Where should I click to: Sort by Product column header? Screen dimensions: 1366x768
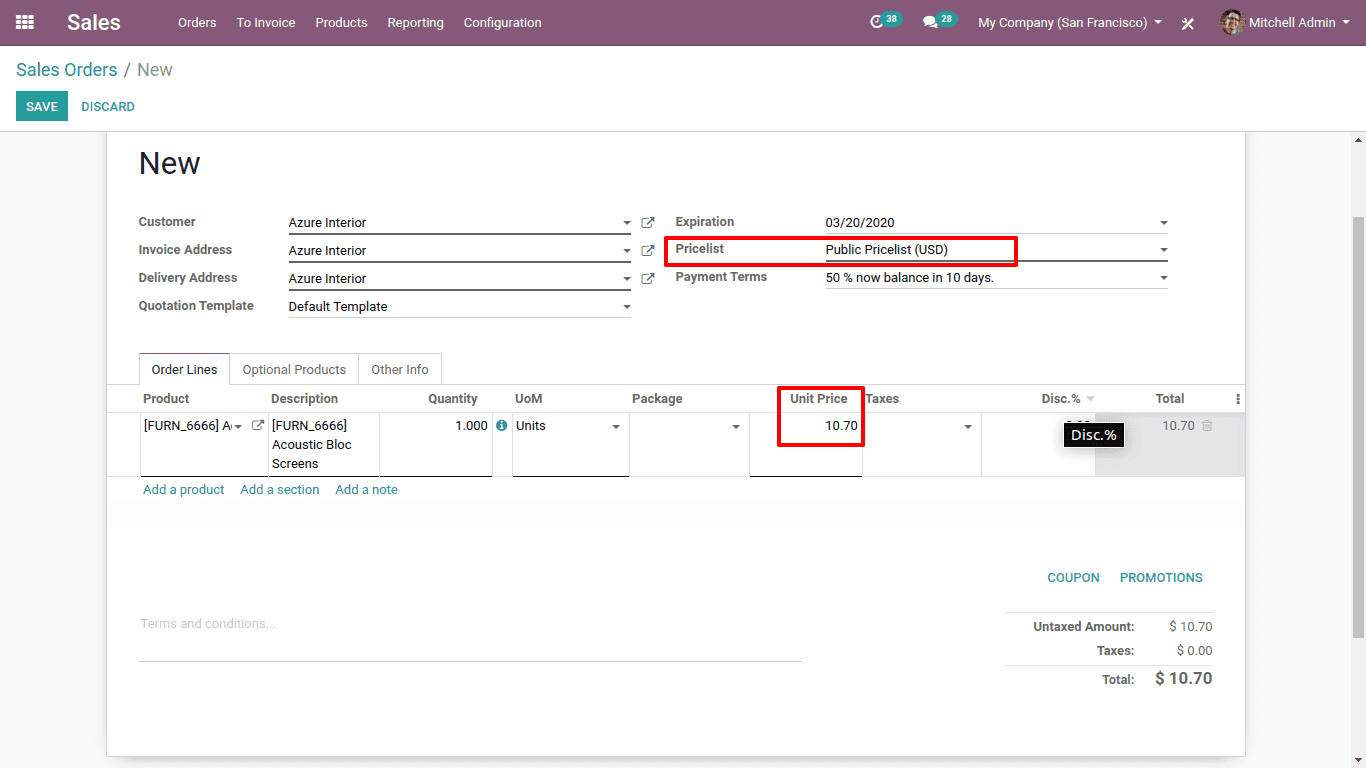[166, 399]
